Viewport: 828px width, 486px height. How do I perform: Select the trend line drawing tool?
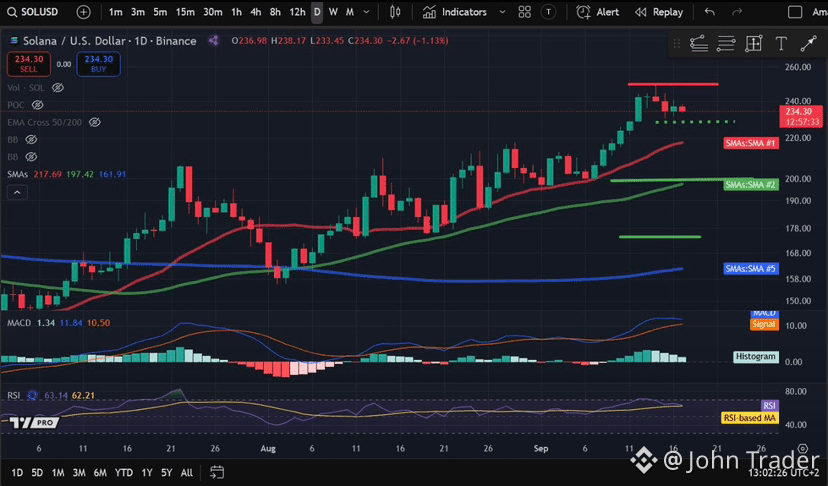(x=699, y=44)
